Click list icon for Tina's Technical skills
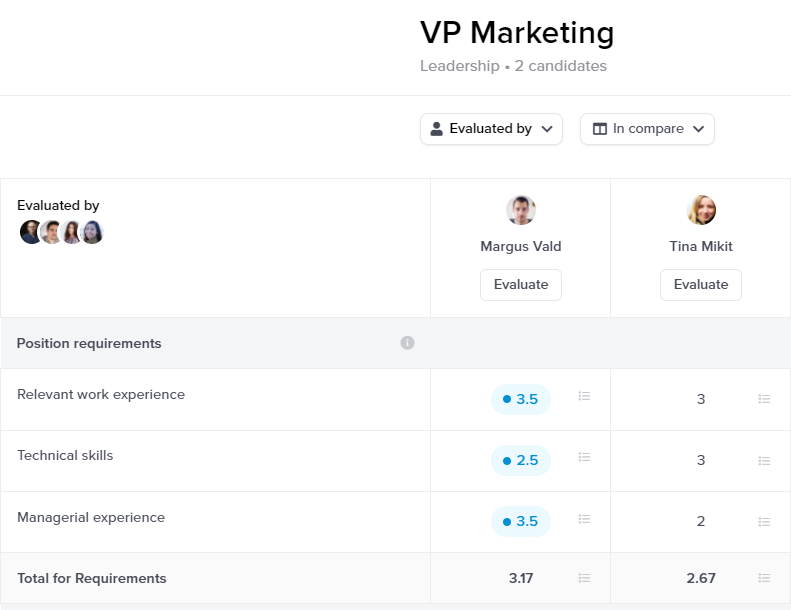Screen dimensions: 791x610 tap(764, 460)
